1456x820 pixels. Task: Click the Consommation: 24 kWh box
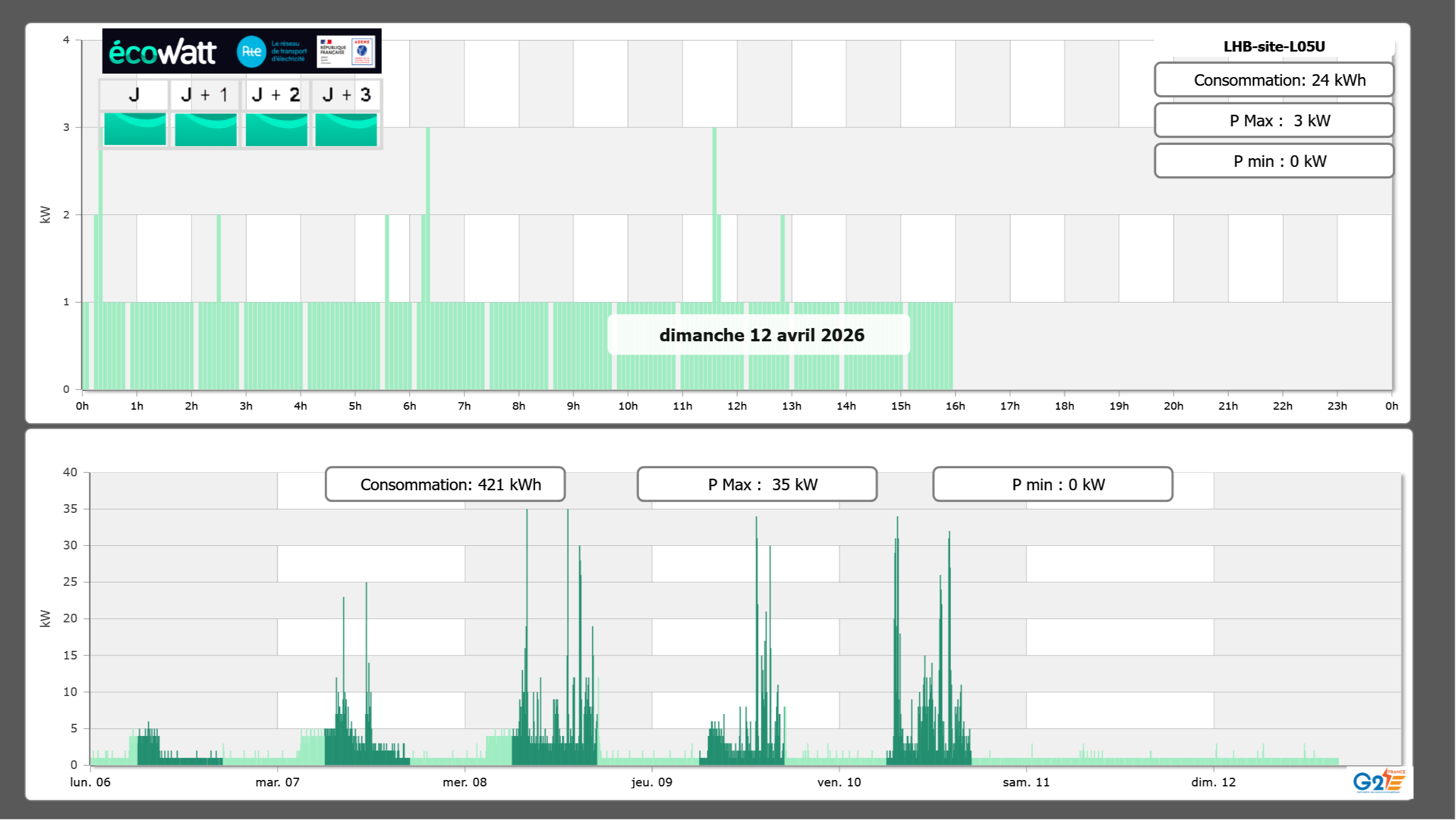coord(1274,80)
